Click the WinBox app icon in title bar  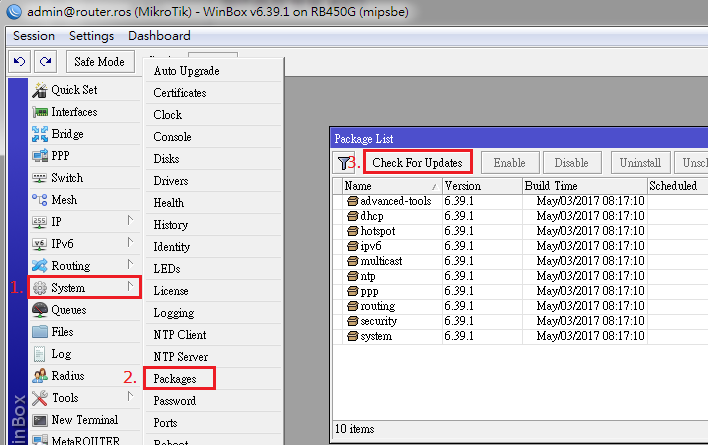[14, 11]
